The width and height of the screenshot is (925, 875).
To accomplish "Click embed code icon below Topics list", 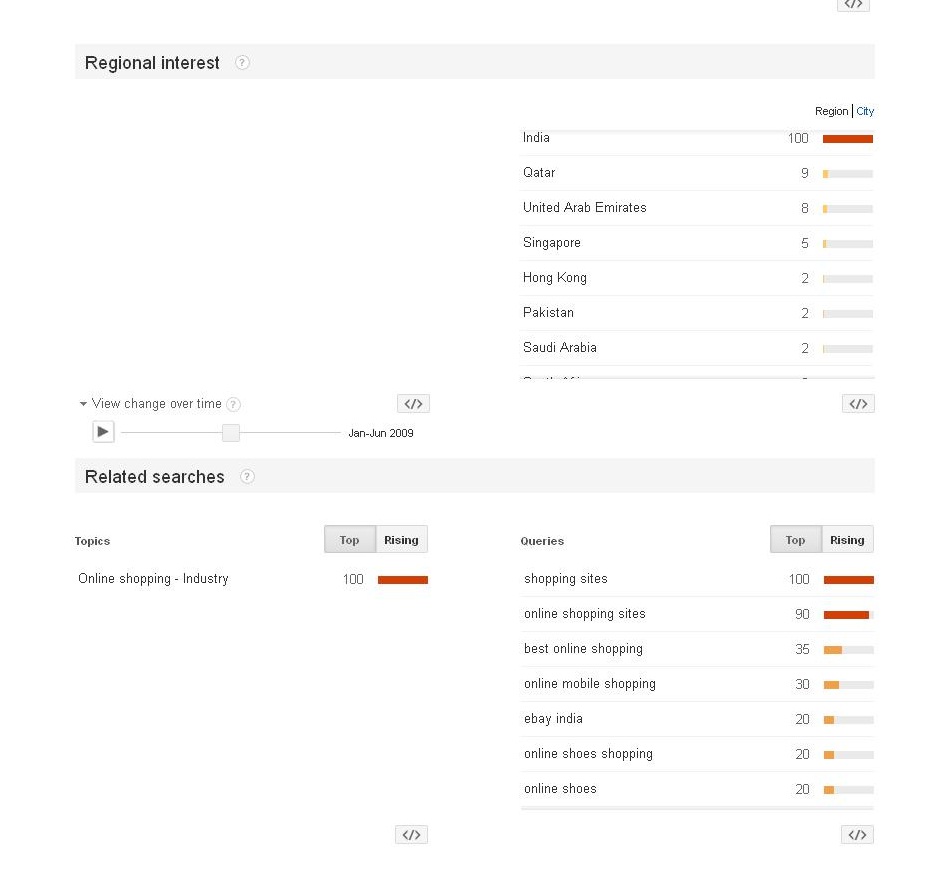I will 411,835.
